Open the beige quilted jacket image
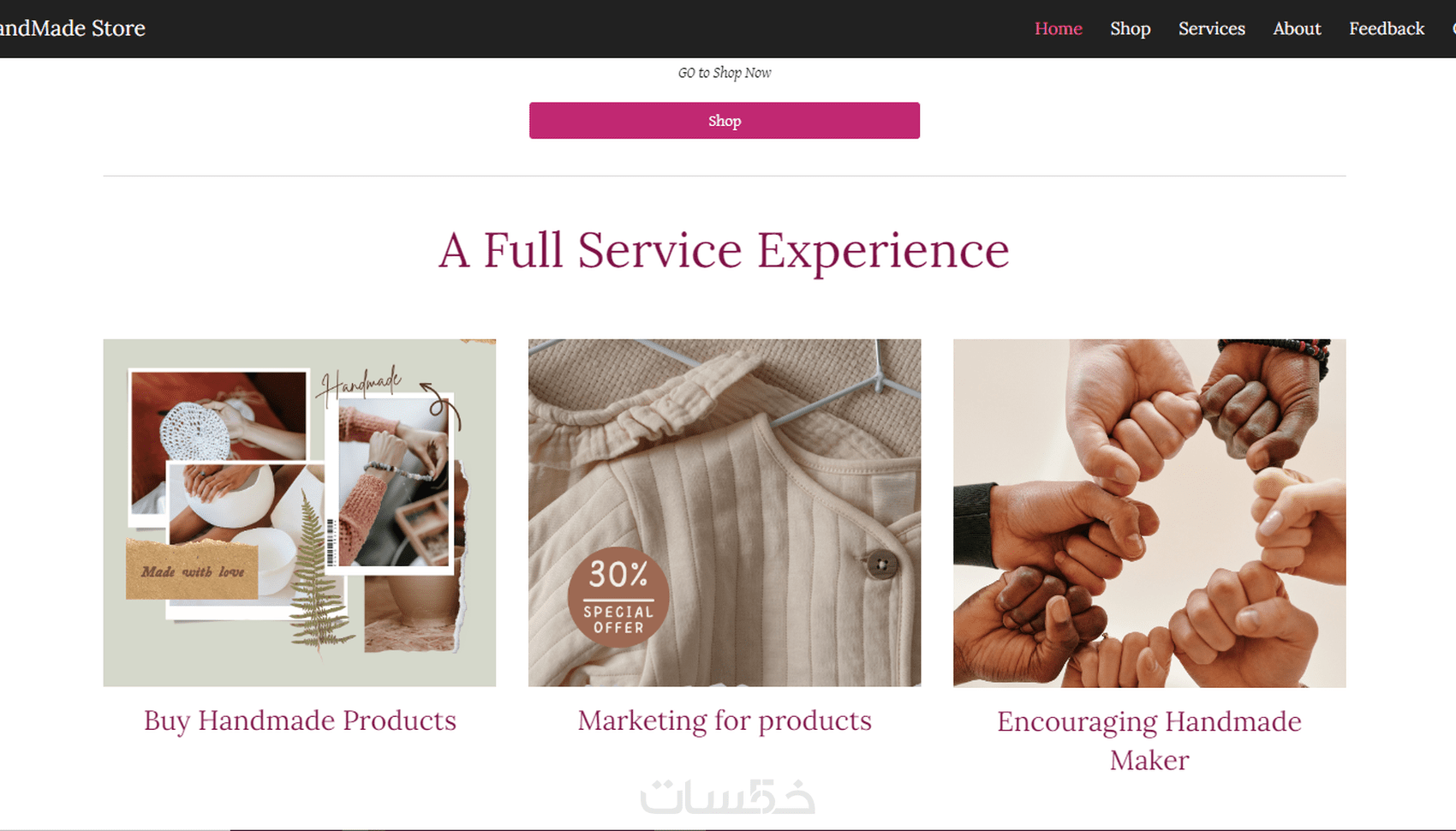This screenshot has width=1456, height=831. coord(725,512)
